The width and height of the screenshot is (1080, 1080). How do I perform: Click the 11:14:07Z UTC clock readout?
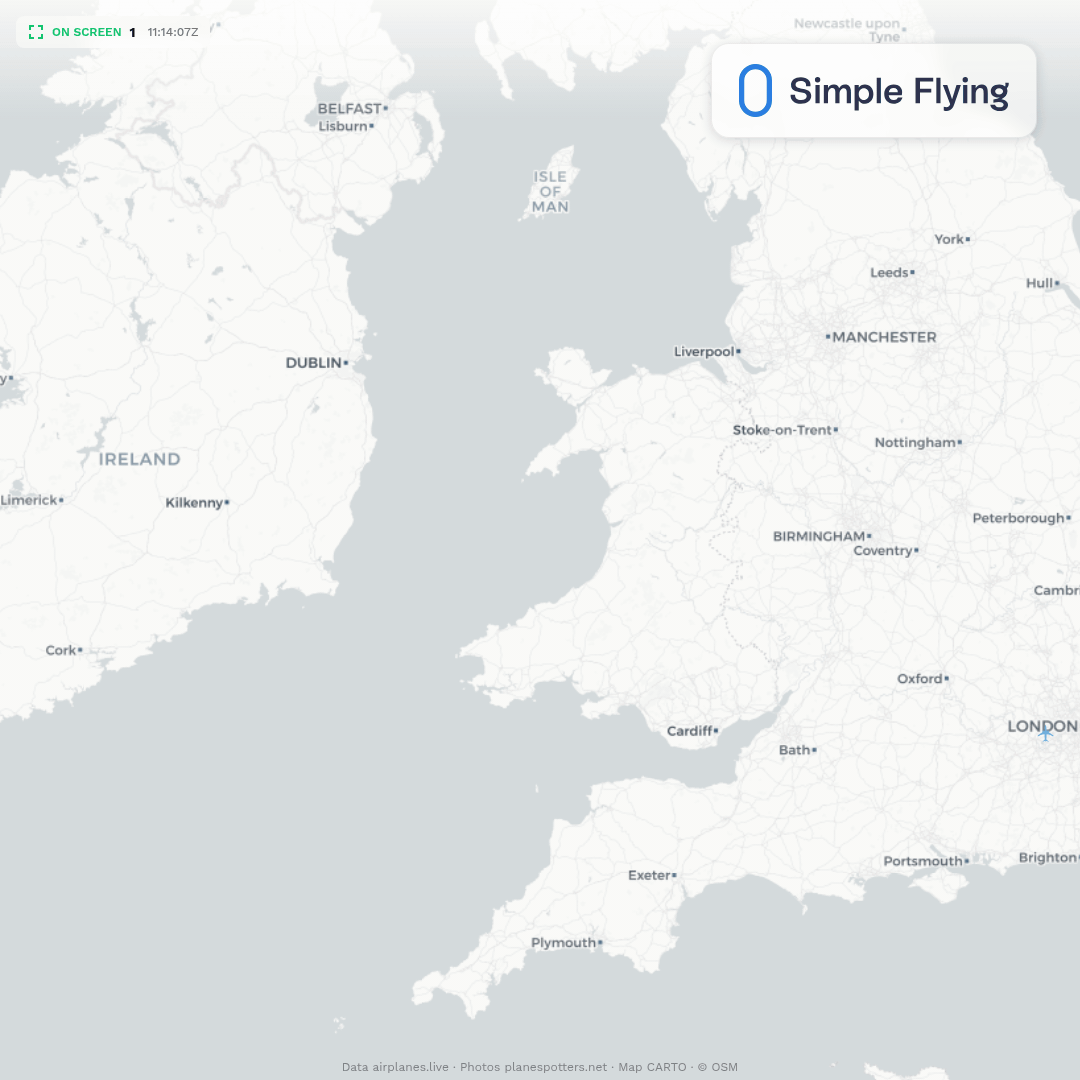(173, 32)
